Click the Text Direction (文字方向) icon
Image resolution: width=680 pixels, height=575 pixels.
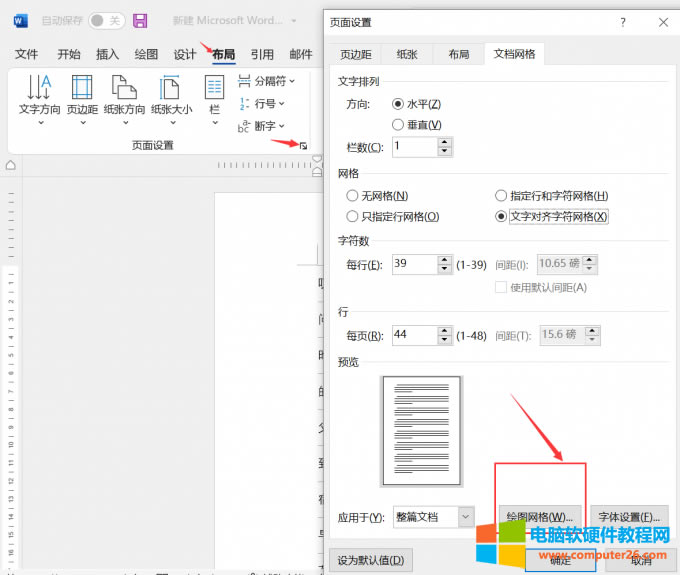click(40, 90)
